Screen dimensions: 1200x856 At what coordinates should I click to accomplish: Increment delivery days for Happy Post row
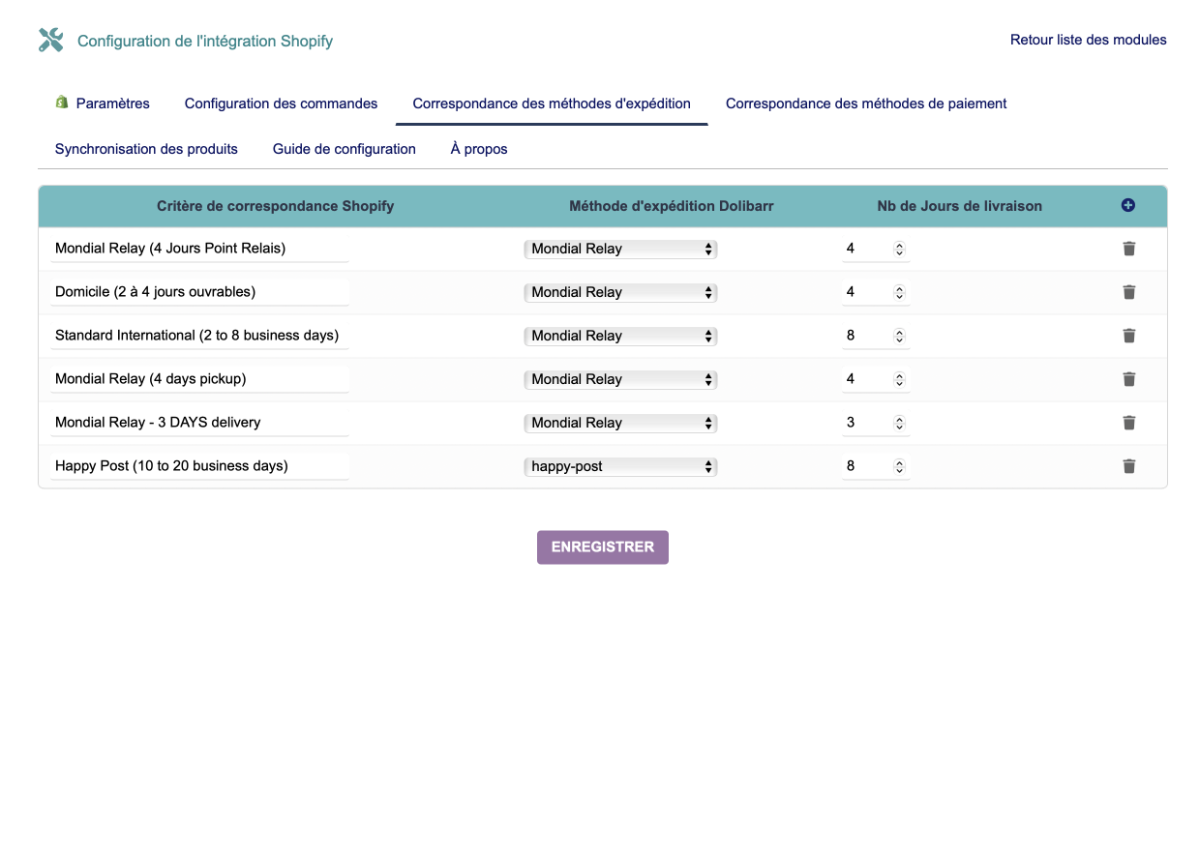click(899, 462)
